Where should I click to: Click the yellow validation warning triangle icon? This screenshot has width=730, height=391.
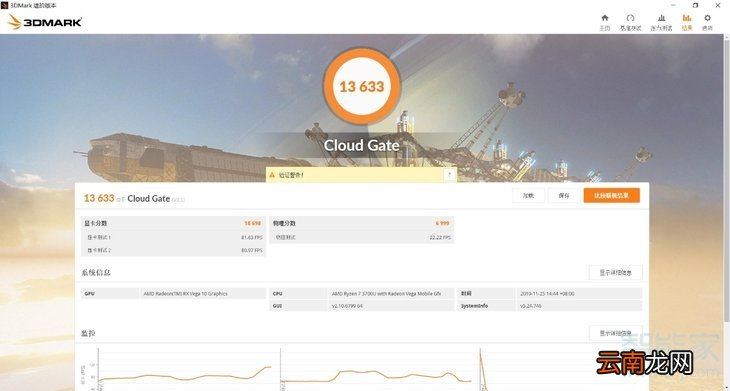(x=272, y=175)
